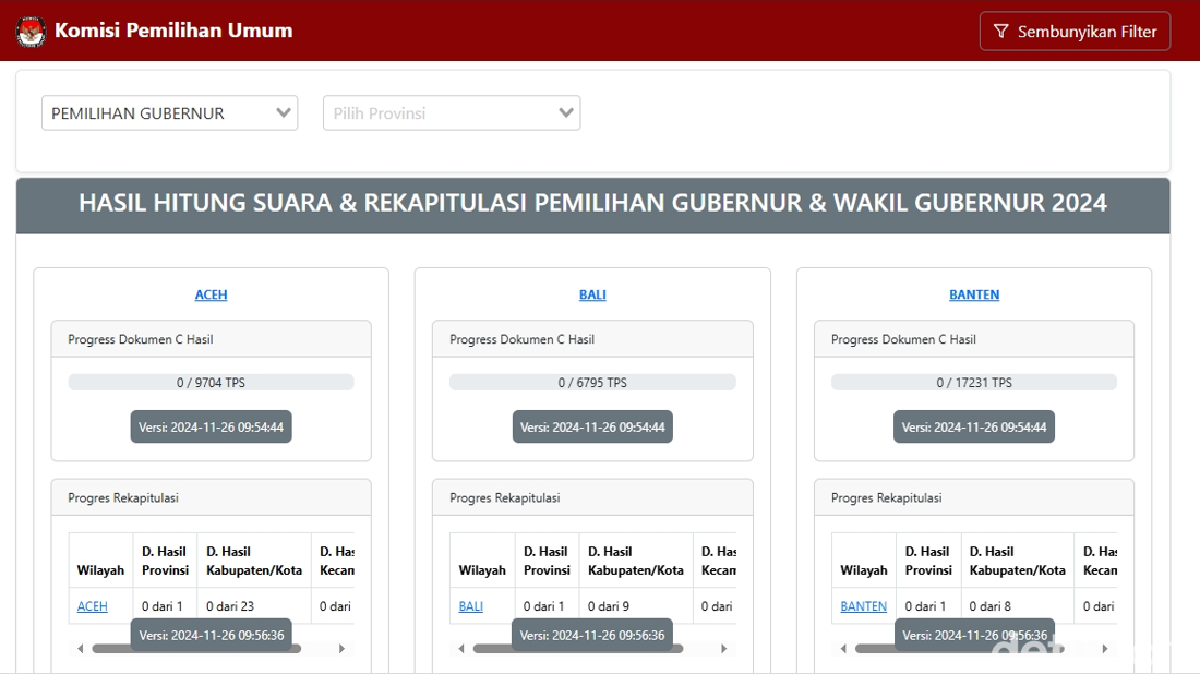
Task: Hide filters with Sembunyikan Filter button
Action: click(1074, 31)
